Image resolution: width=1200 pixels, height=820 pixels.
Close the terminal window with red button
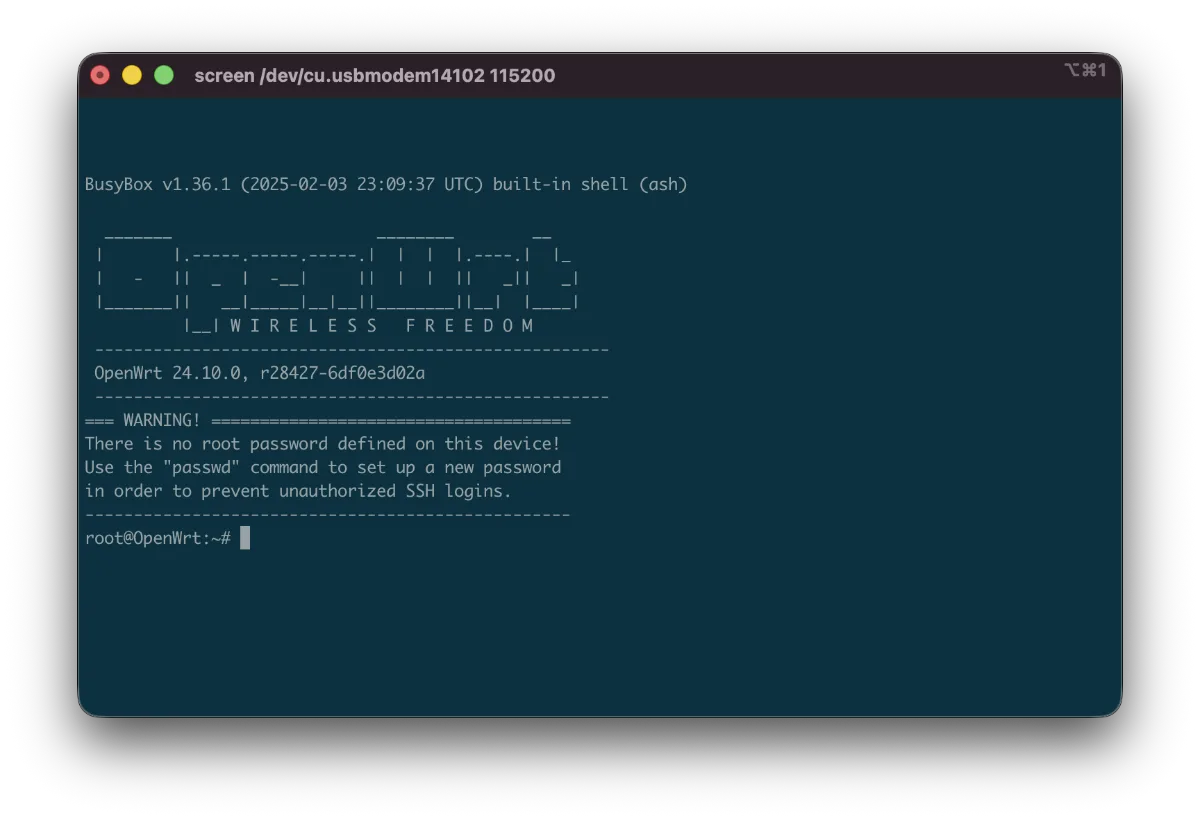click(100, 75)
